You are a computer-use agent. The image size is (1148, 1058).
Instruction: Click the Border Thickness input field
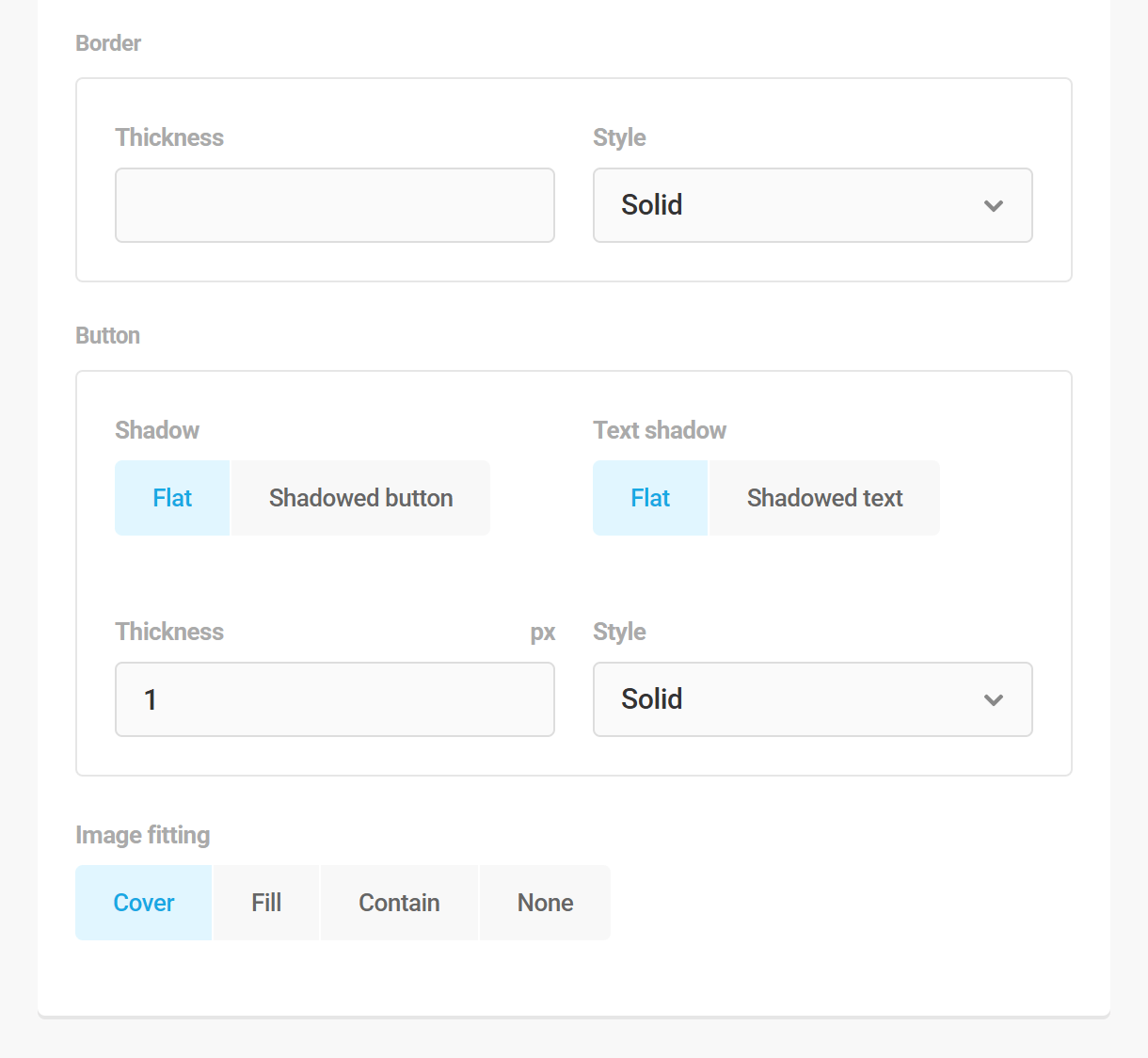click(x=334, y=205)
